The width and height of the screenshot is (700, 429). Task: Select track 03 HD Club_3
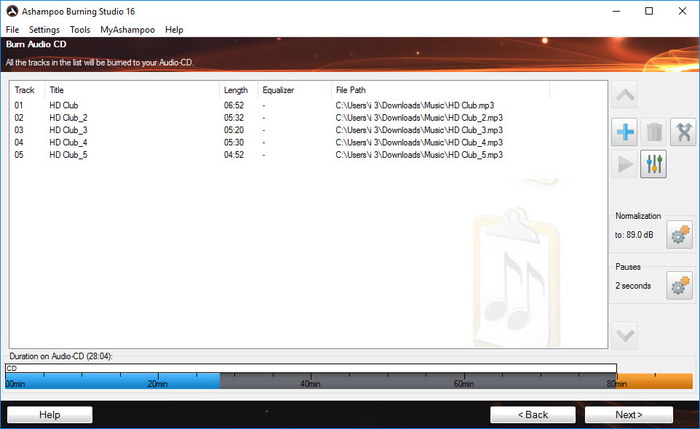pyautogui.click(x=308, y=130)
